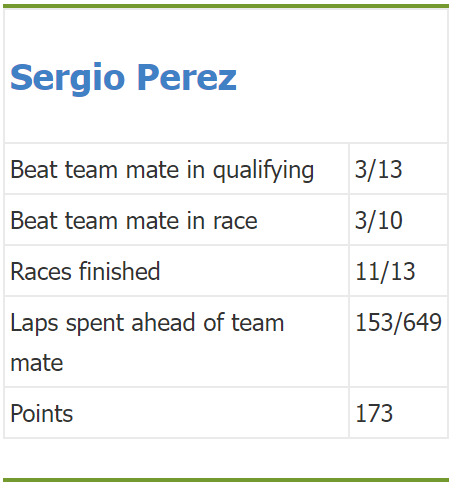The height and width of the screenshot is (488, 456).
Task: Select the 11/13 races finished value
Action: pos(385,271)
